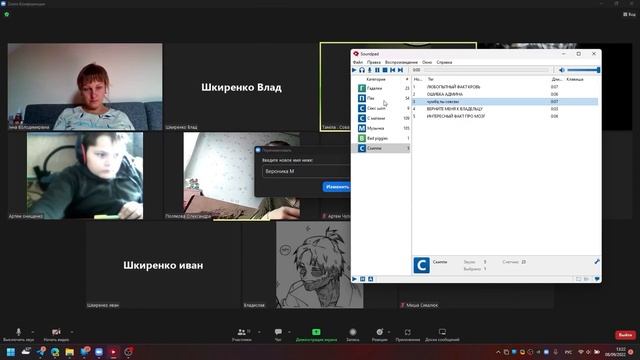Expand the arrow next to participants button
The width and height of the screenshot is (640, 360).
259,332
